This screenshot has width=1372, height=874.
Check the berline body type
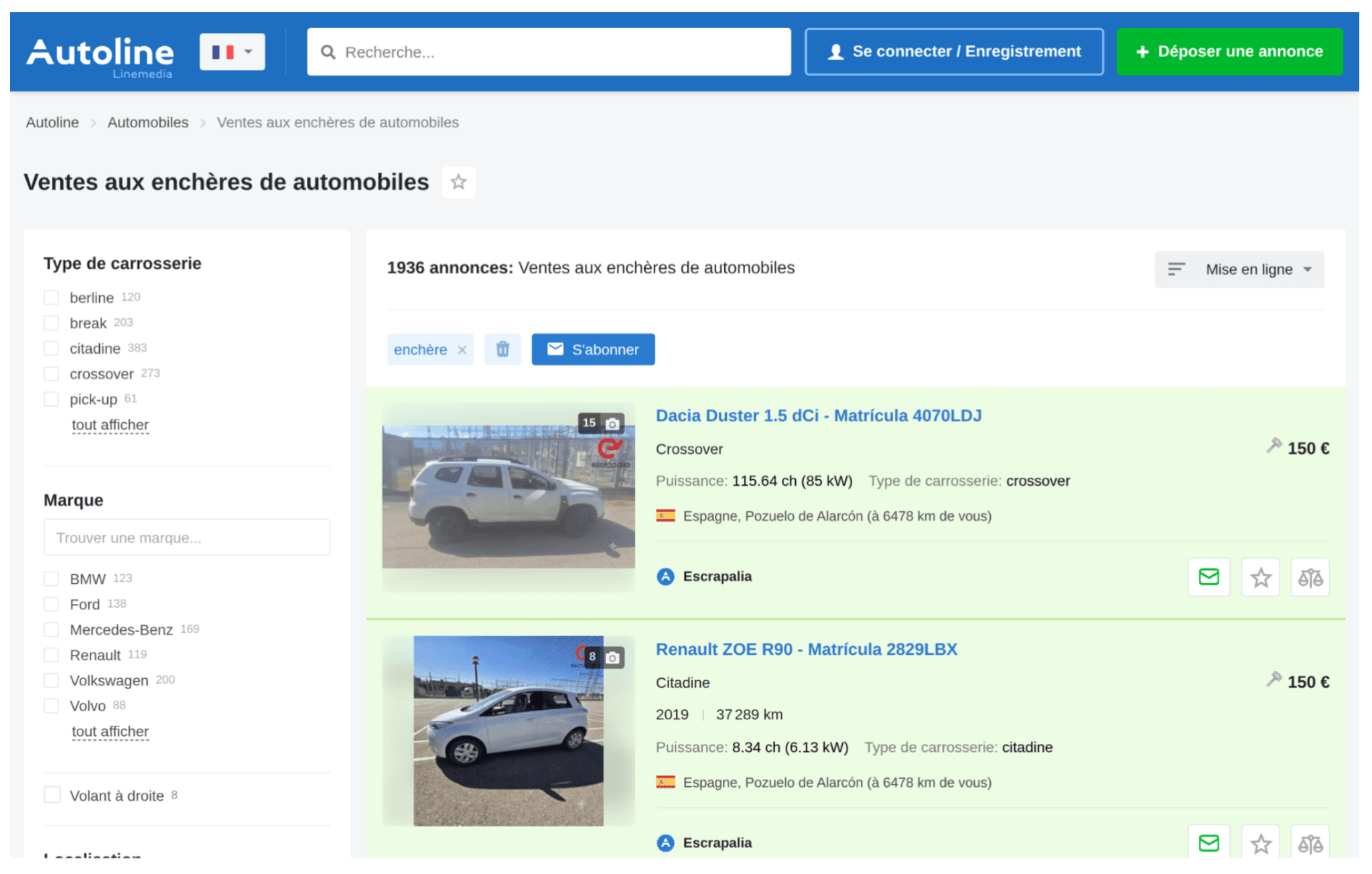tap(51, 298)
